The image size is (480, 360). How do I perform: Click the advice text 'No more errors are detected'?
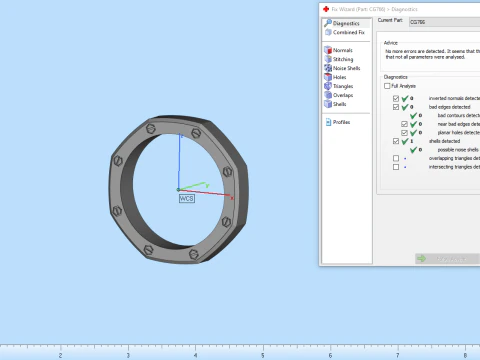pyautogui.click(x=415, y=51)
